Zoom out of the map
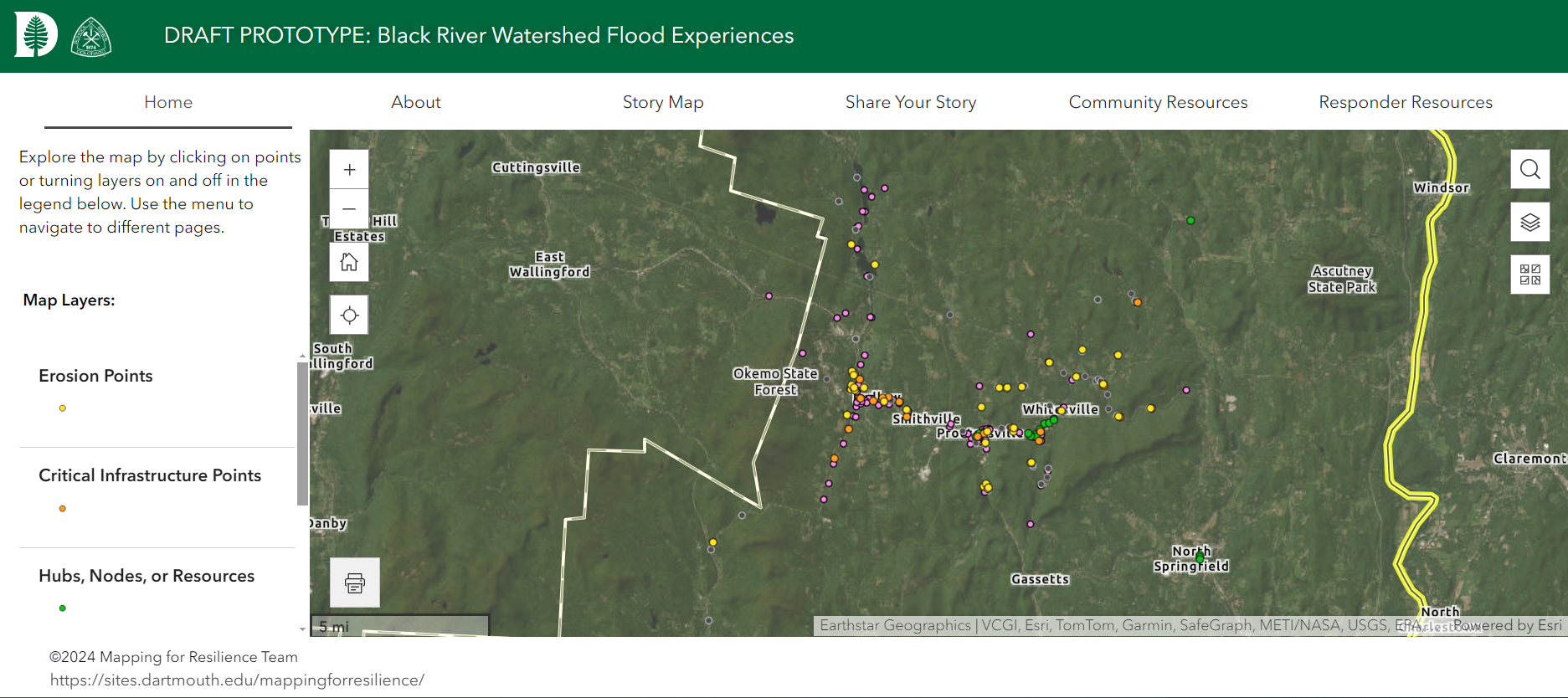The width and height of the screenshot is (1568, 698). 349,209
